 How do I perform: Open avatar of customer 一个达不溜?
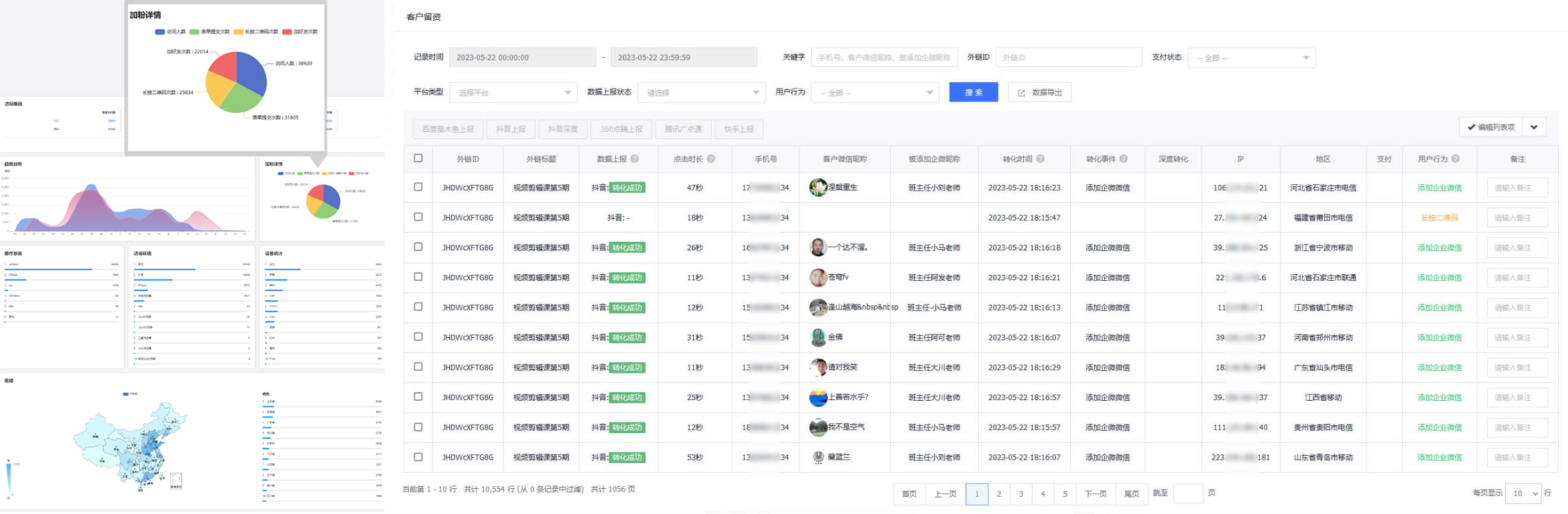818,247
